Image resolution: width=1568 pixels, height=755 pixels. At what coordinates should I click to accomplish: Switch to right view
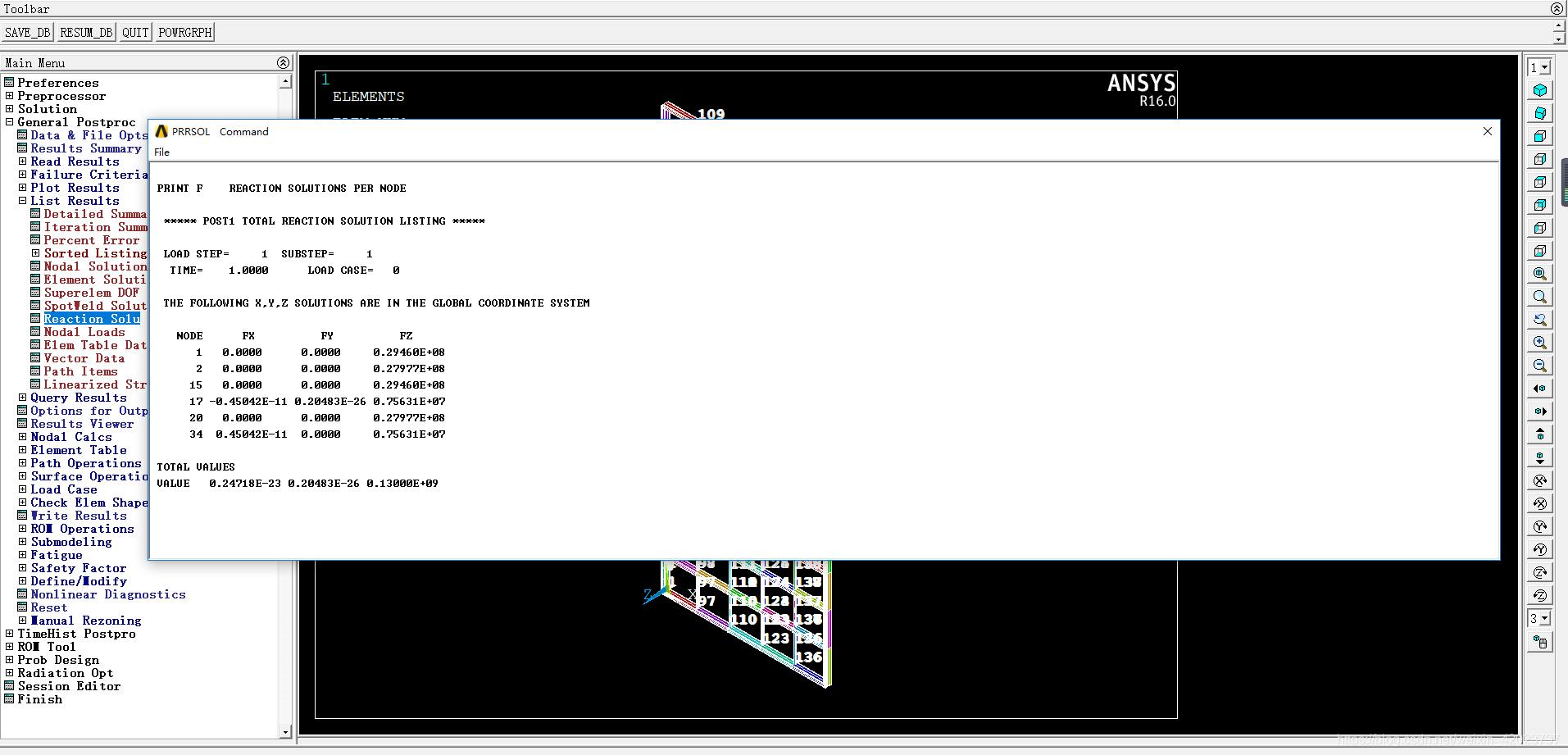pos(1539,159)
